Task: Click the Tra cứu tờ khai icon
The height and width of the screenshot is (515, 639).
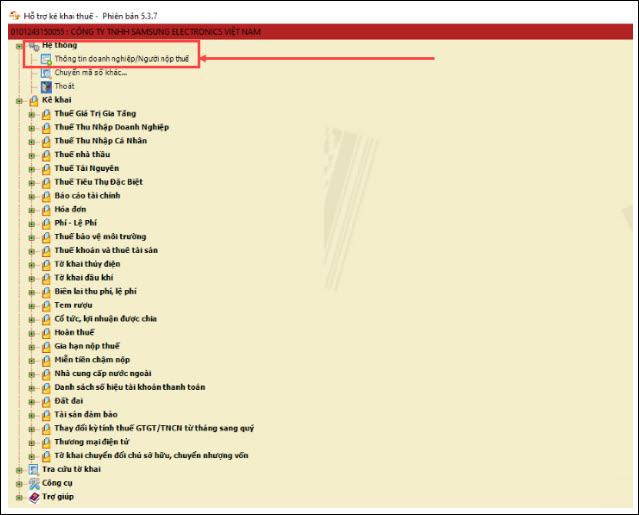Action: point(32,468)
